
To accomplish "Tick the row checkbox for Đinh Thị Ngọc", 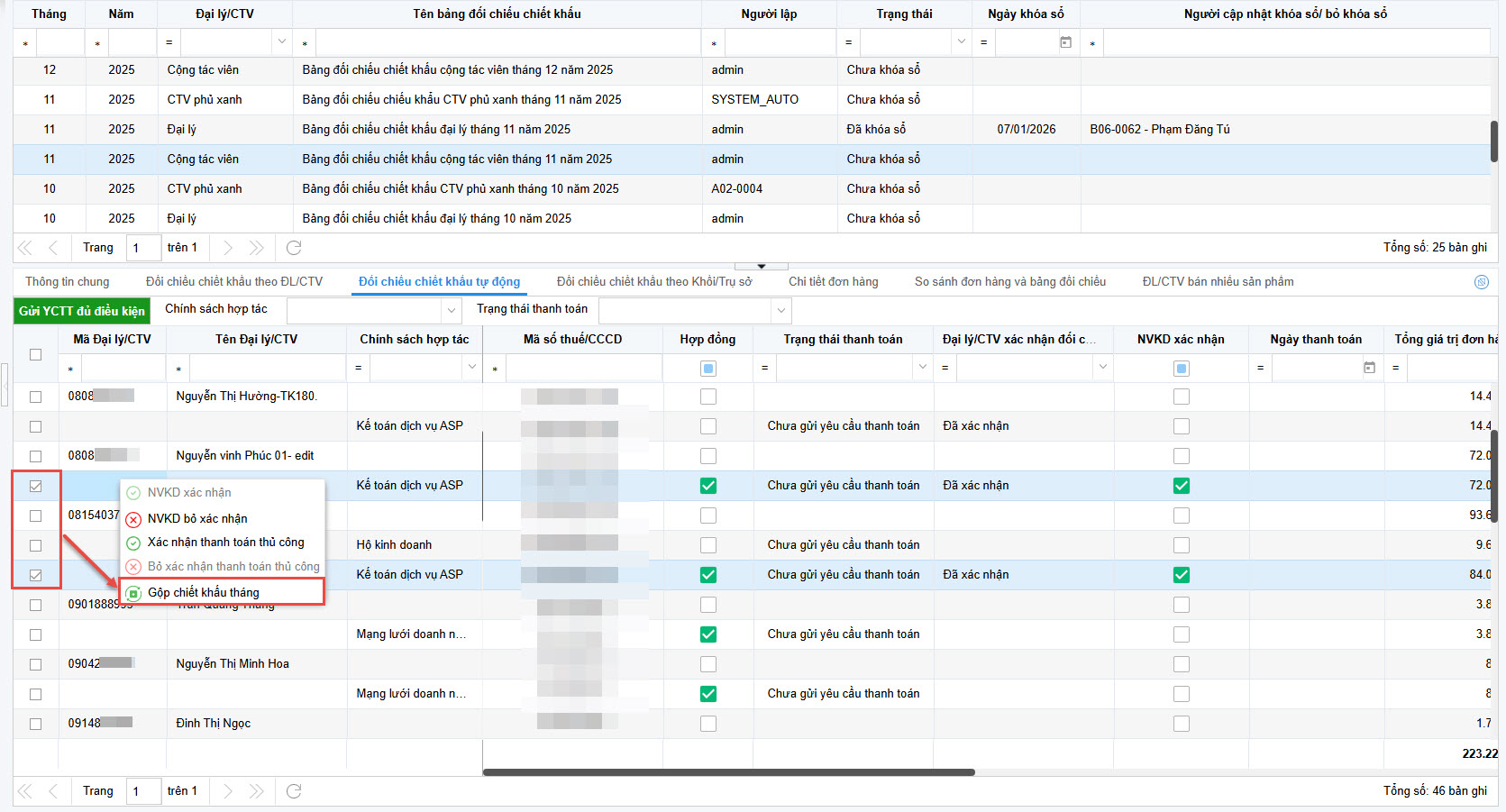I will point(36,724).
